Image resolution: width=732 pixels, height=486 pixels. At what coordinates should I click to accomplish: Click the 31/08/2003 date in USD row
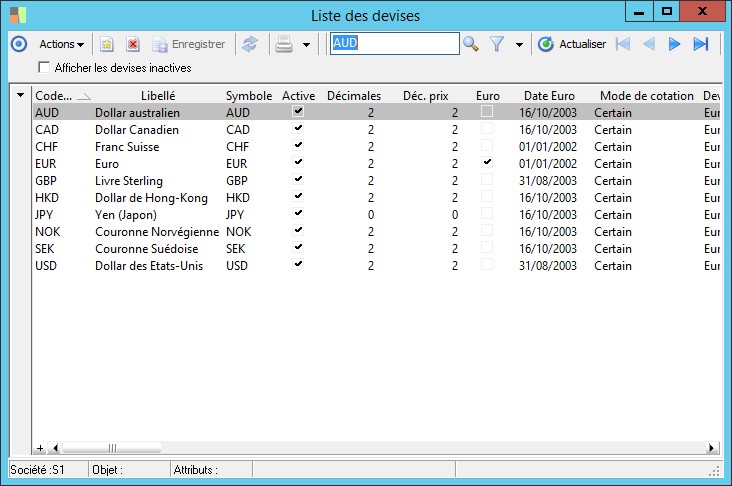(x=548, y=266)
